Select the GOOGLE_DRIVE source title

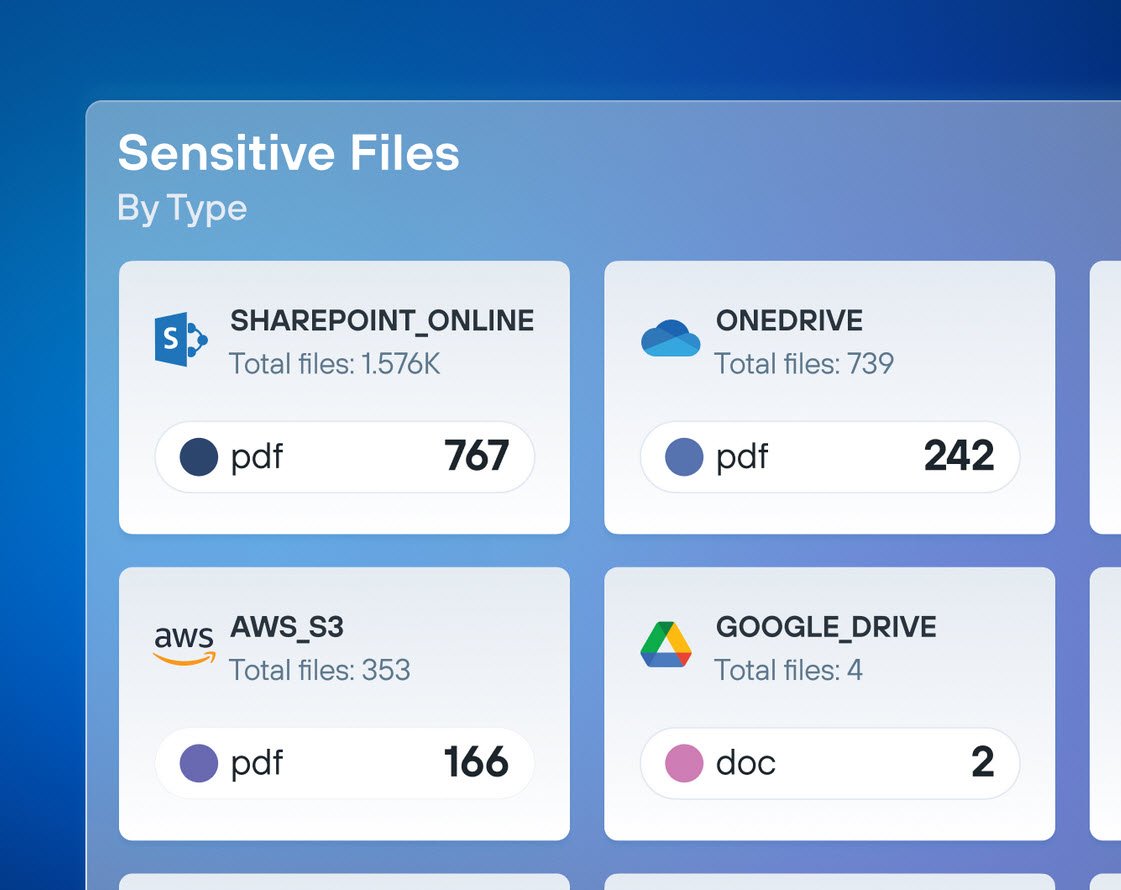tap(826, 627)
